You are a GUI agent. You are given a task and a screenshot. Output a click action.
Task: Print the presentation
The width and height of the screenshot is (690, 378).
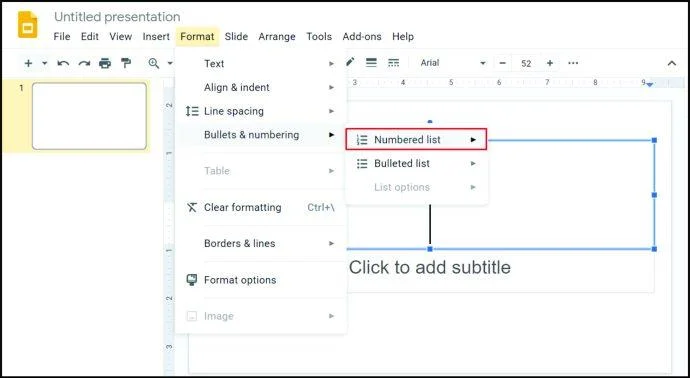tap(105, 63)
